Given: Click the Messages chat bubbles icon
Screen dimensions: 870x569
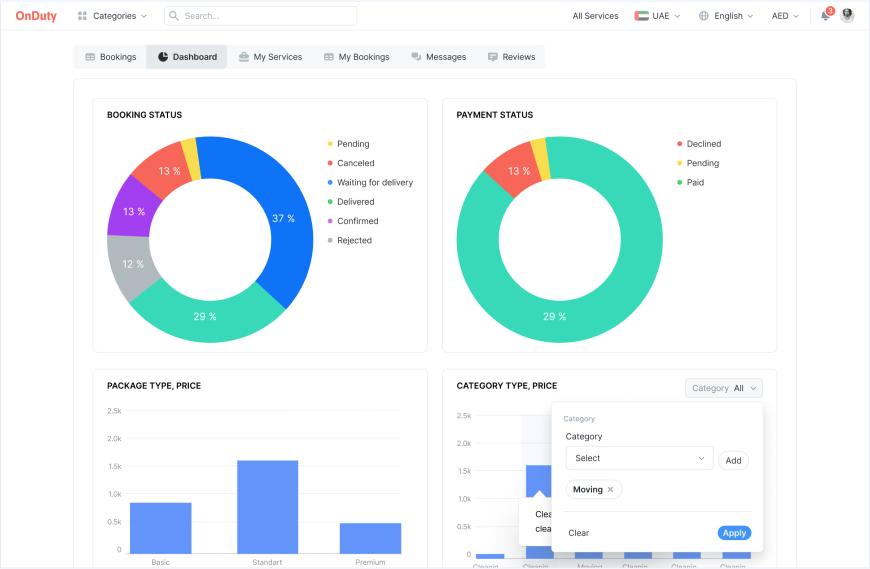Looking at the screenshot, I should click(x=416, y=57).
